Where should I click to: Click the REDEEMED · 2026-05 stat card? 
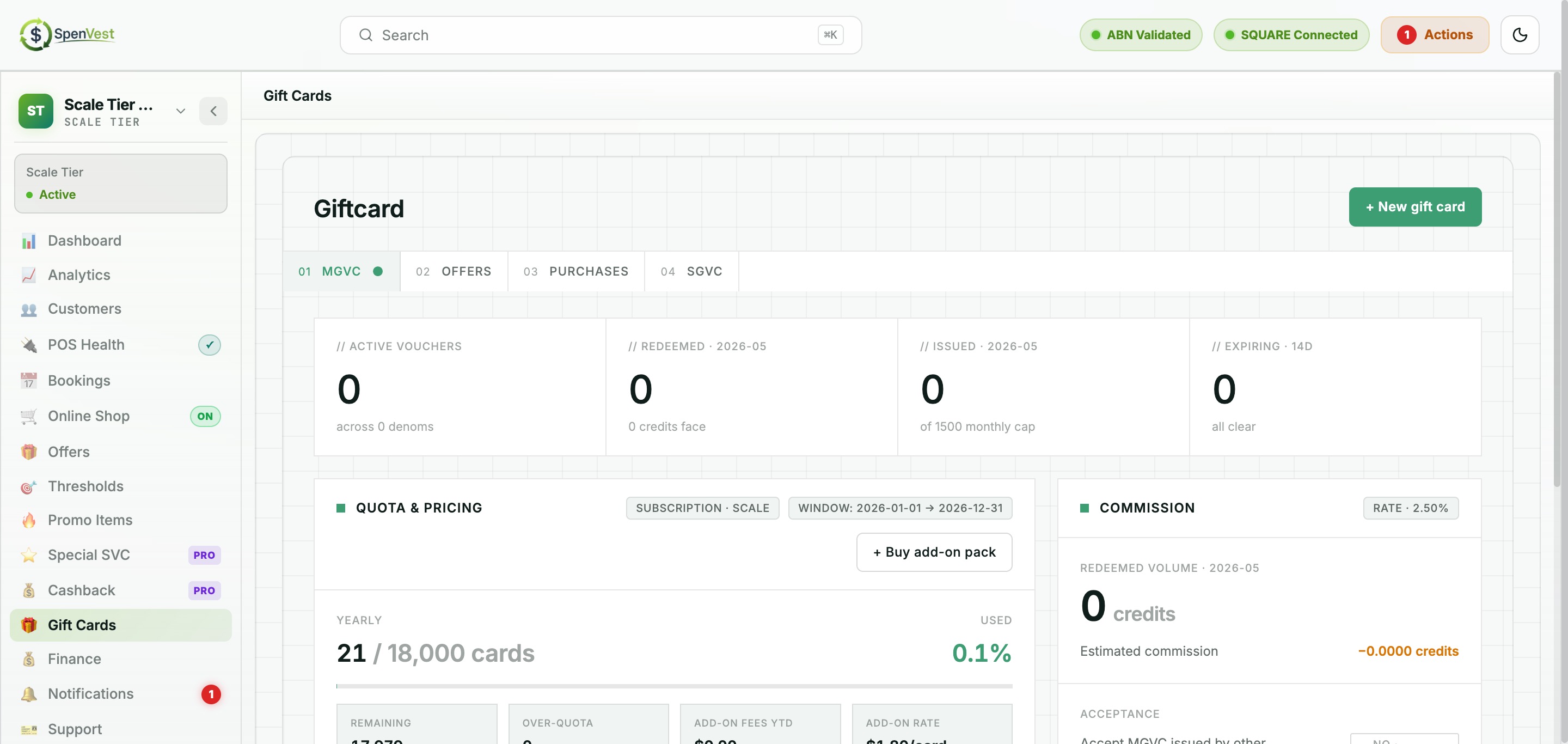(x=751, y=387)
